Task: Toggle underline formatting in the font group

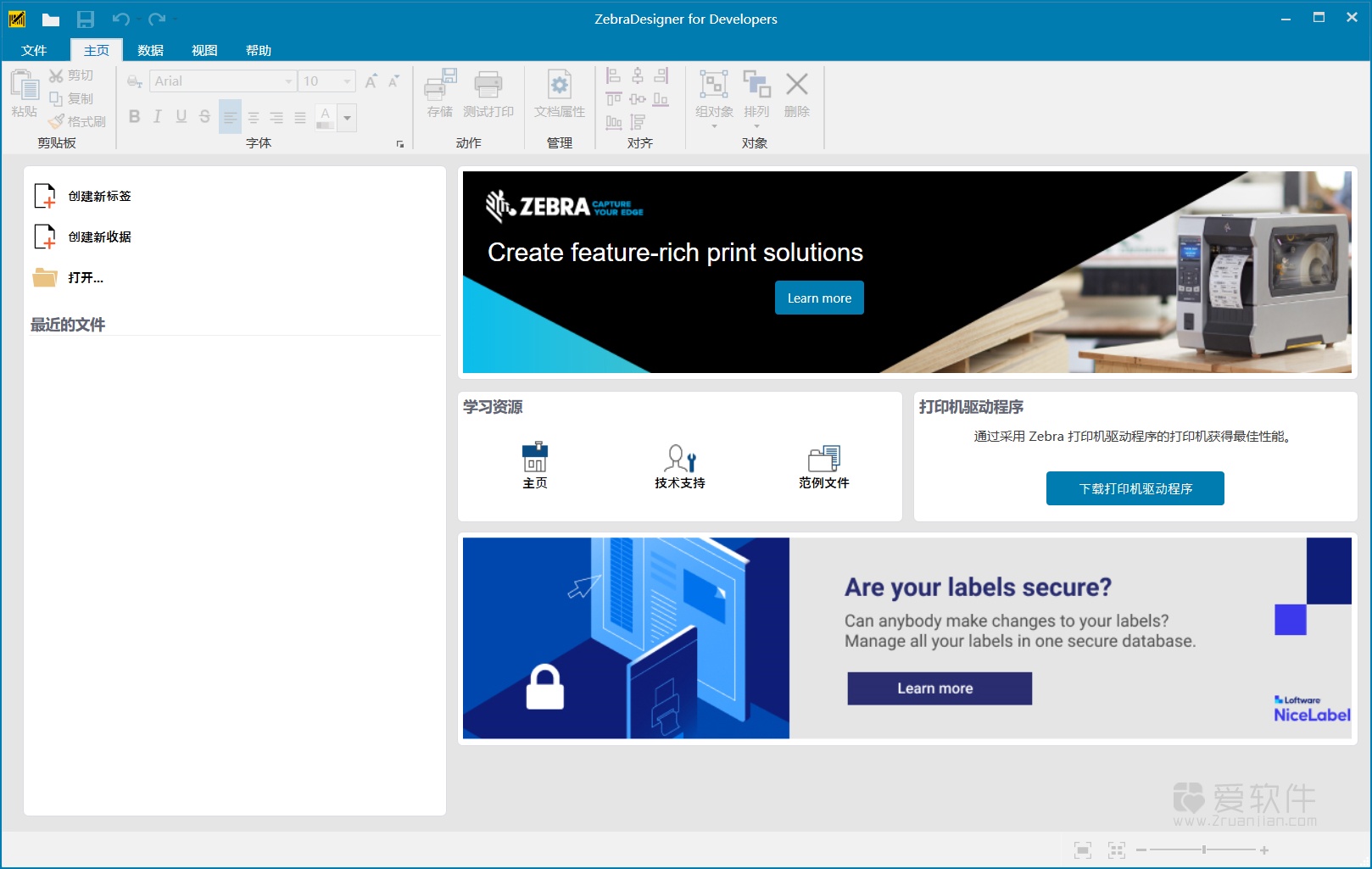Action: pyautogui.click(x=180, y=117)
